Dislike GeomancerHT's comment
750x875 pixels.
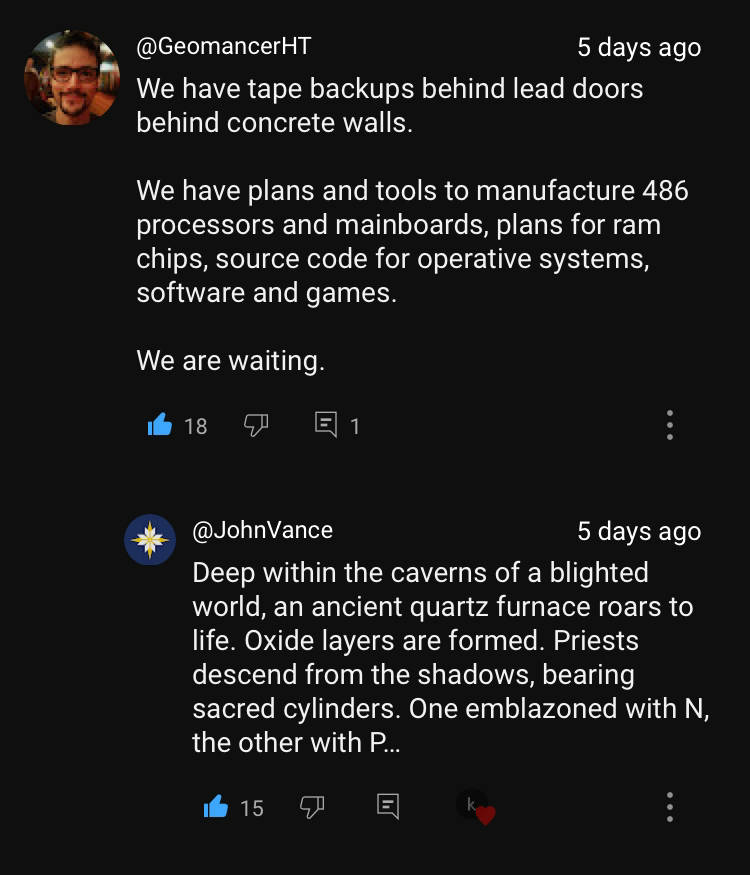[256, 425]
